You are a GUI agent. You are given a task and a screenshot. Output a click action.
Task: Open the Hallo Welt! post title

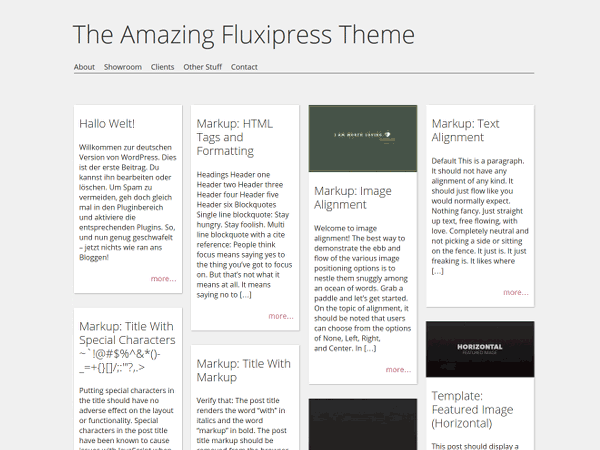pyautogui.click(x=112, y=123)
